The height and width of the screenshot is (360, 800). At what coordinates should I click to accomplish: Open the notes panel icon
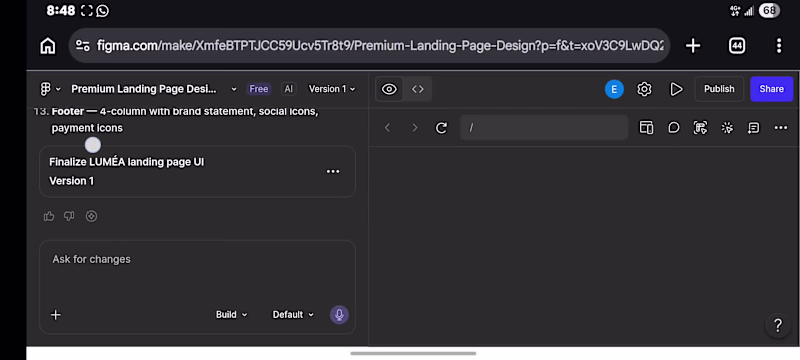[754, 128]
